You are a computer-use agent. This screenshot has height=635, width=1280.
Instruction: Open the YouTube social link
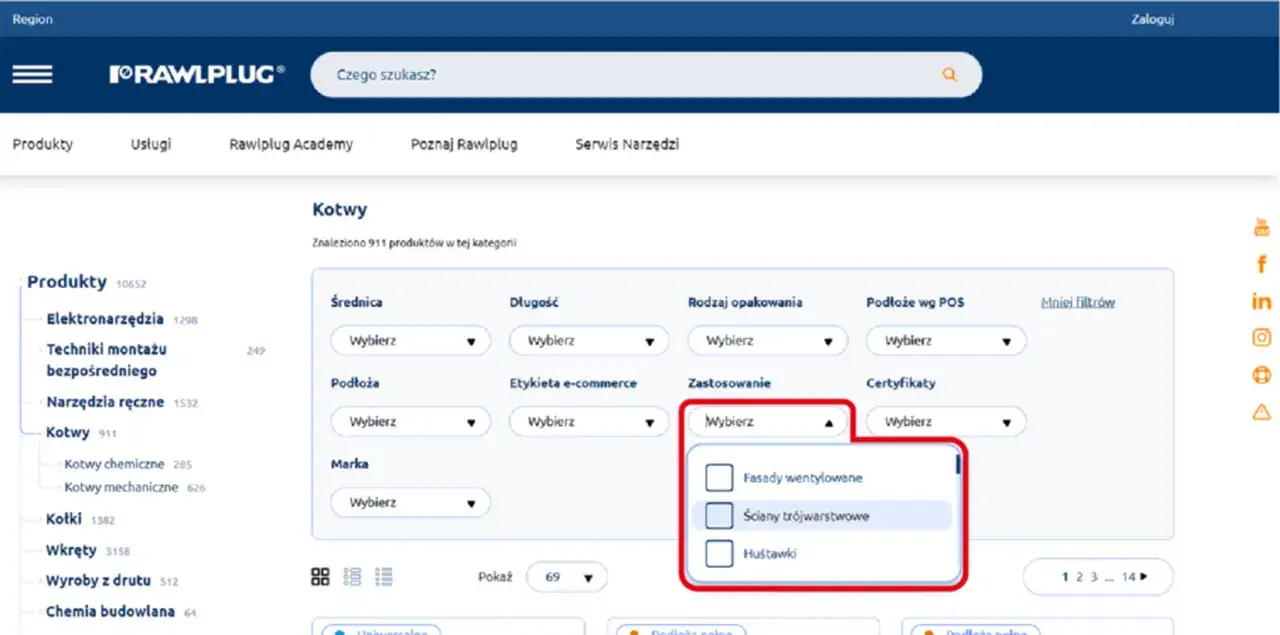[1261, 228]
